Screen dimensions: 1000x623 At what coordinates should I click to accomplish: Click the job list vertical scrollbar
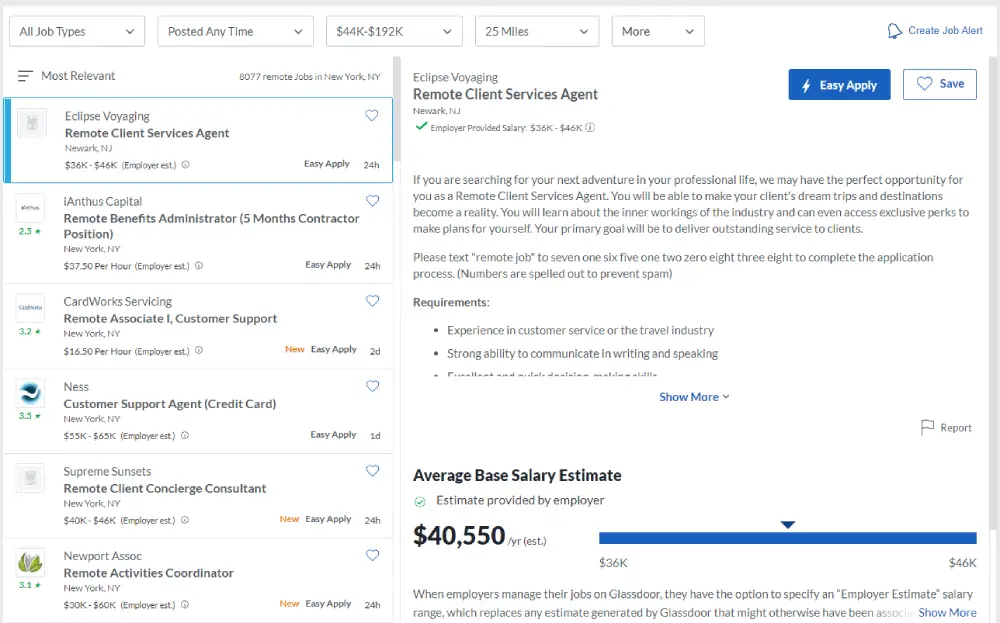click(x=397, y=108)
